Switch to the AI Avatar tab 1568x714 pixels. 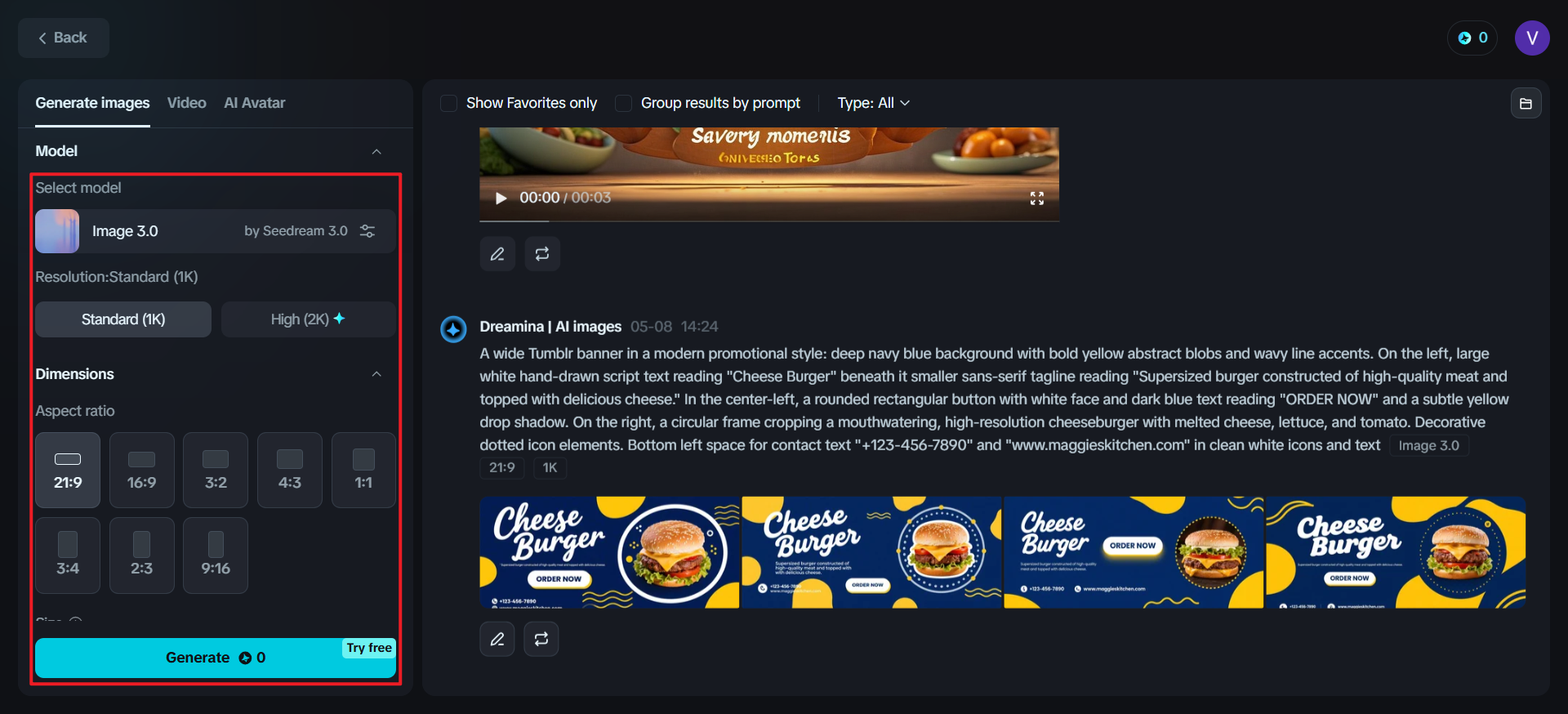[x=255, y=103]
